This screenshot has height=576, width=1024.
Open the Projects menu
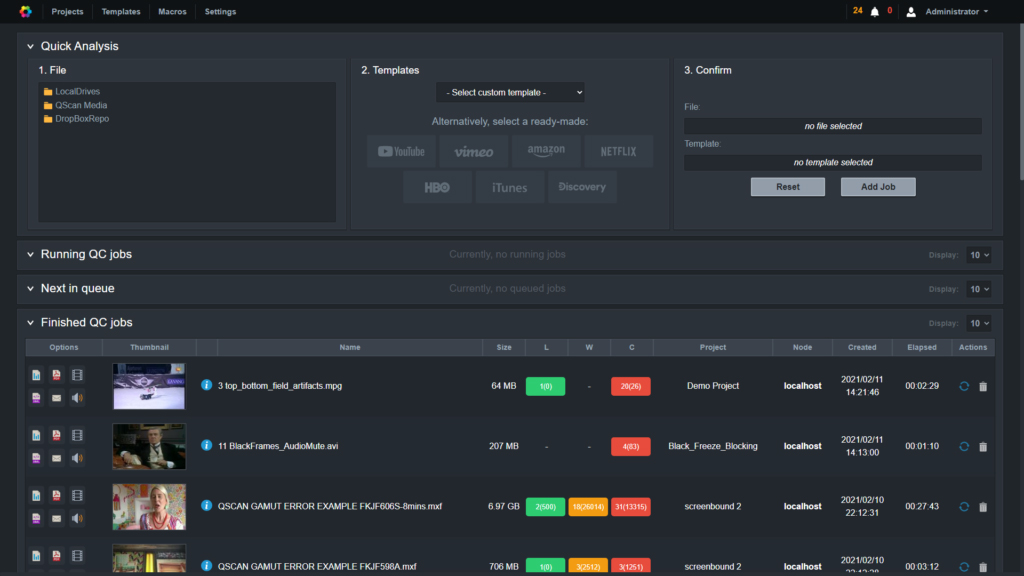(x=67, y=12)
